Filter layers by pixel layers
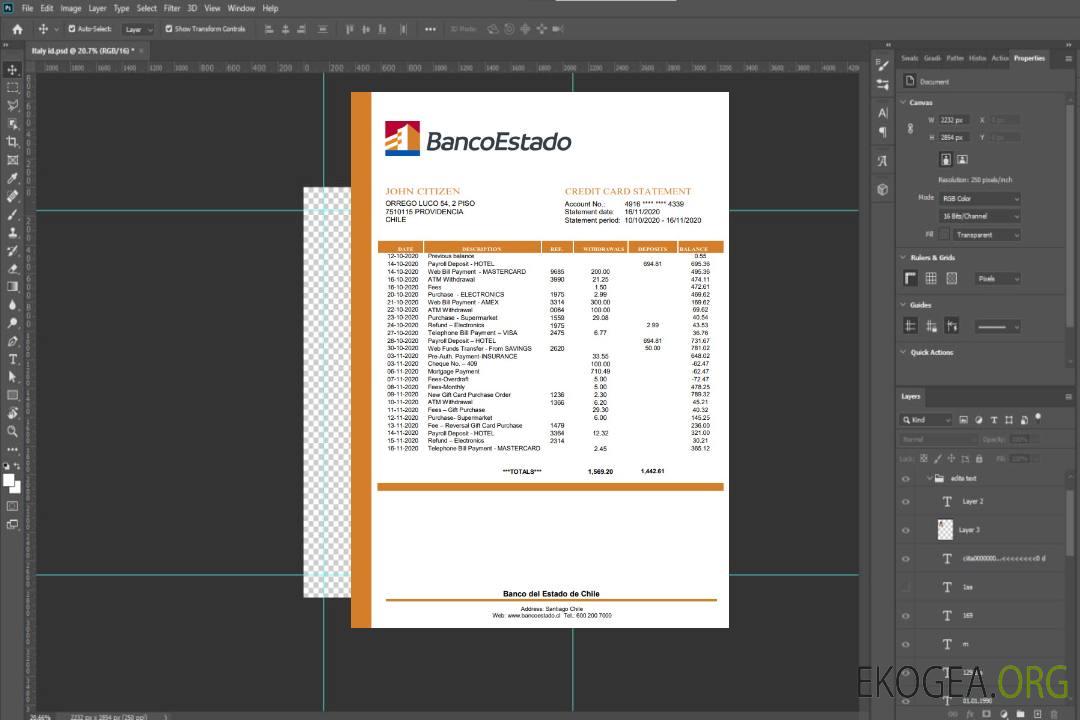The image size is (1080, 720). coord(963,420)
